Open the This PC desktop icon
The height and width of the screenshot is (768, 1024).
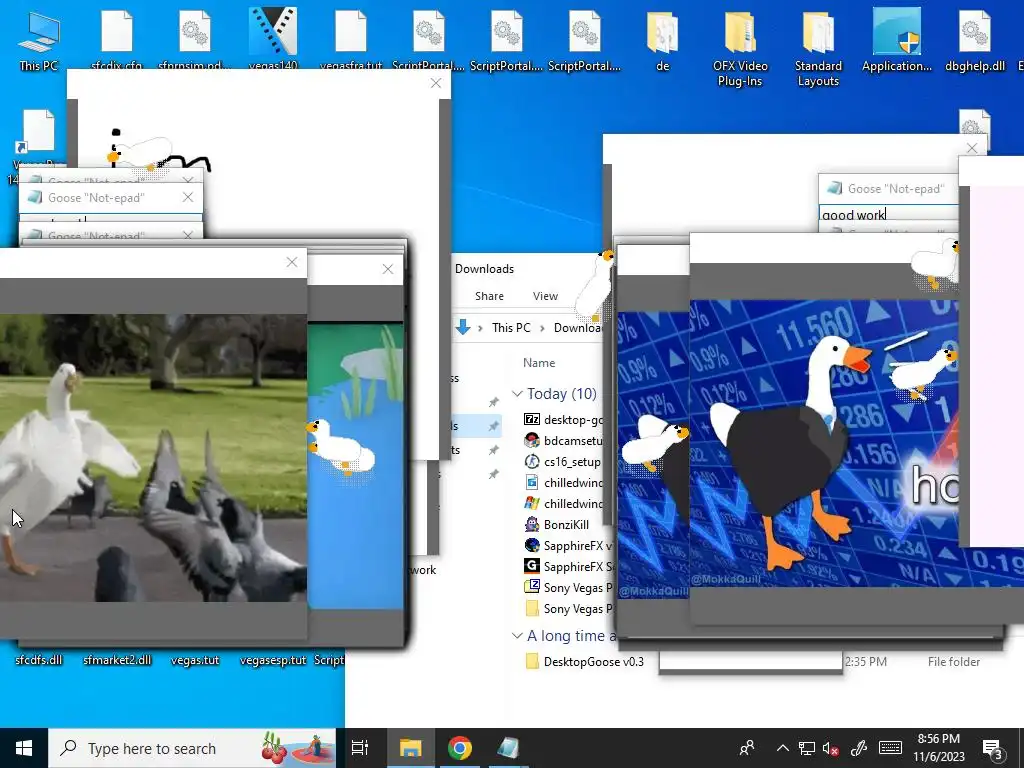coord(39,40)
